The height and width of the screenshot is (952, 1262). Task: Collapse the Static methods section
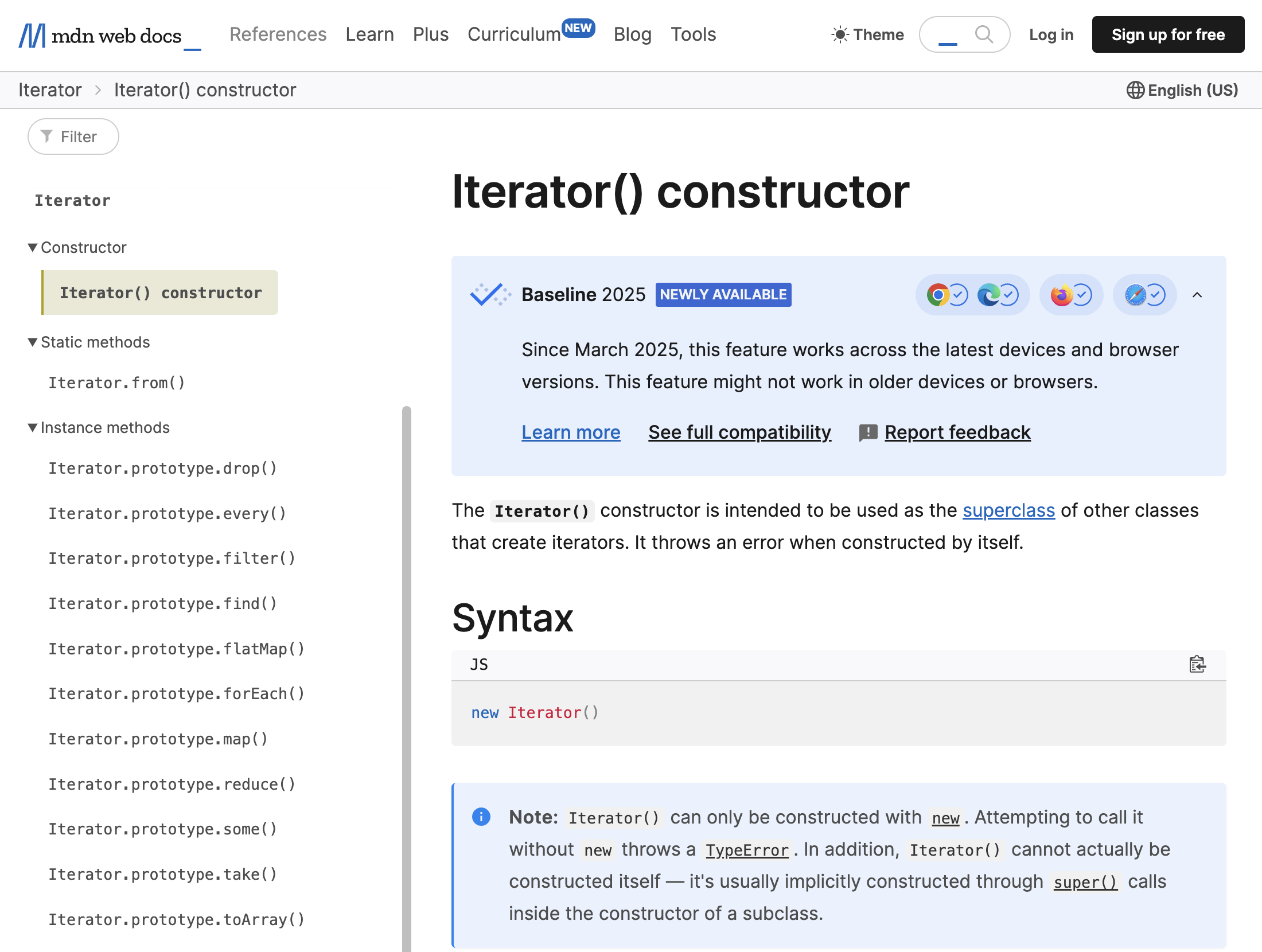coord(89,342)
